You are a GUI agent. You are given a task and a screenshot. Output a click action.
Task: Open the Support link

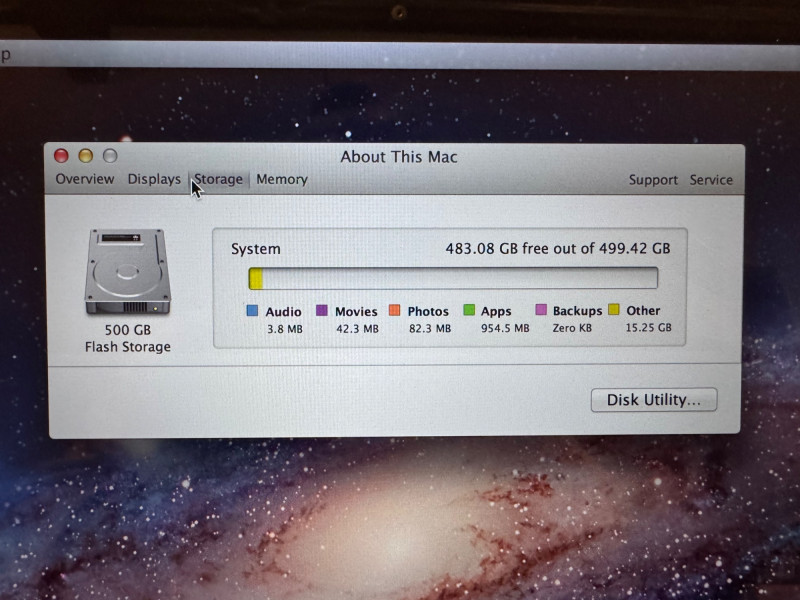click(653, 180)
